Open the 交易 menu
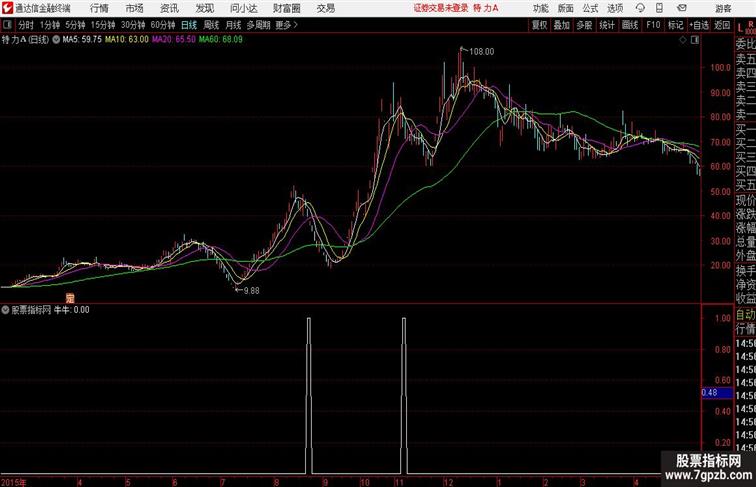Viewport: 756px width, 487px height. pyautogui.click(x=325, y=8)
